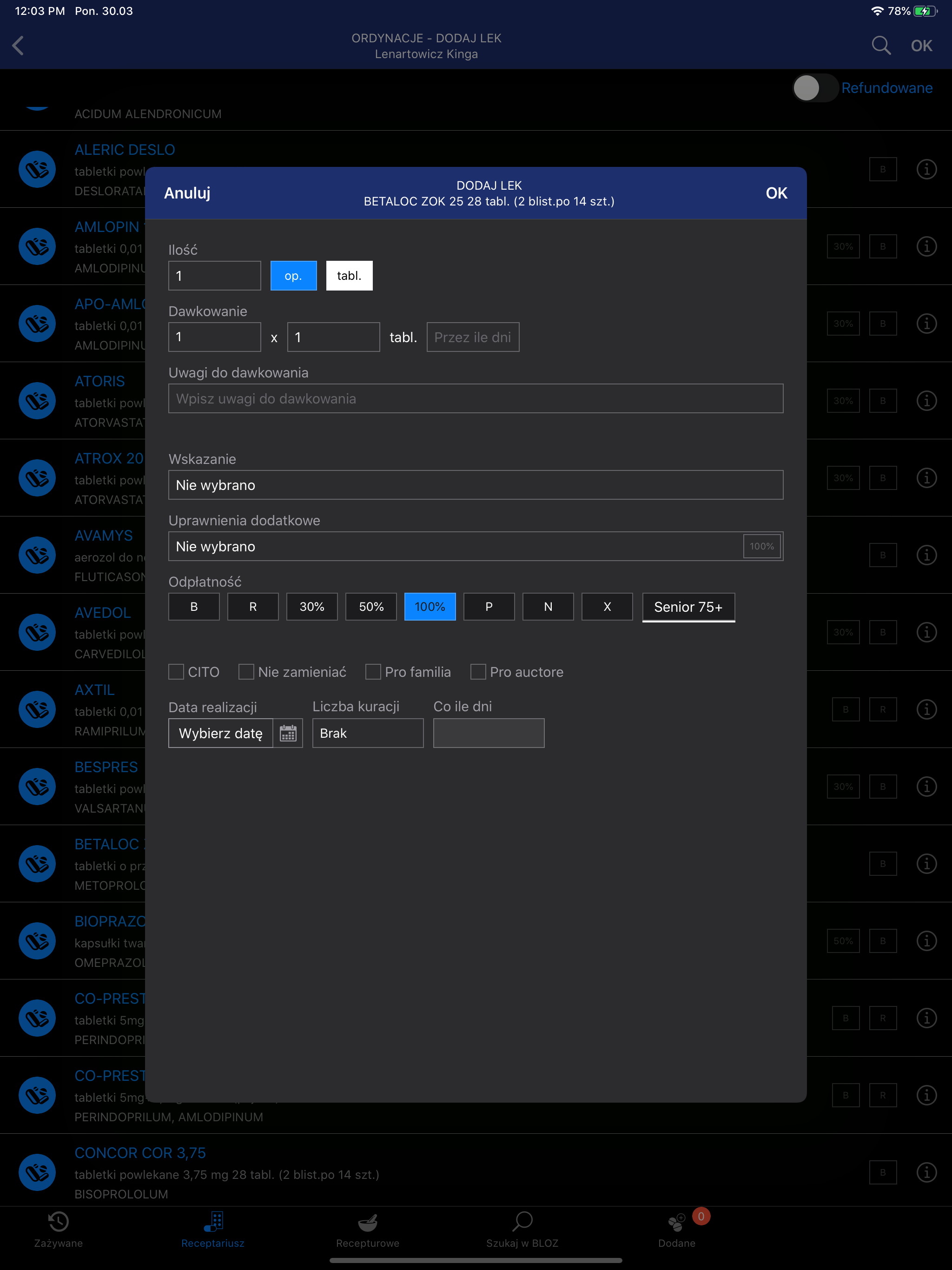
Task: Tap 50% badge on BIOPRAZOL row
Action: tap(843, 941)
